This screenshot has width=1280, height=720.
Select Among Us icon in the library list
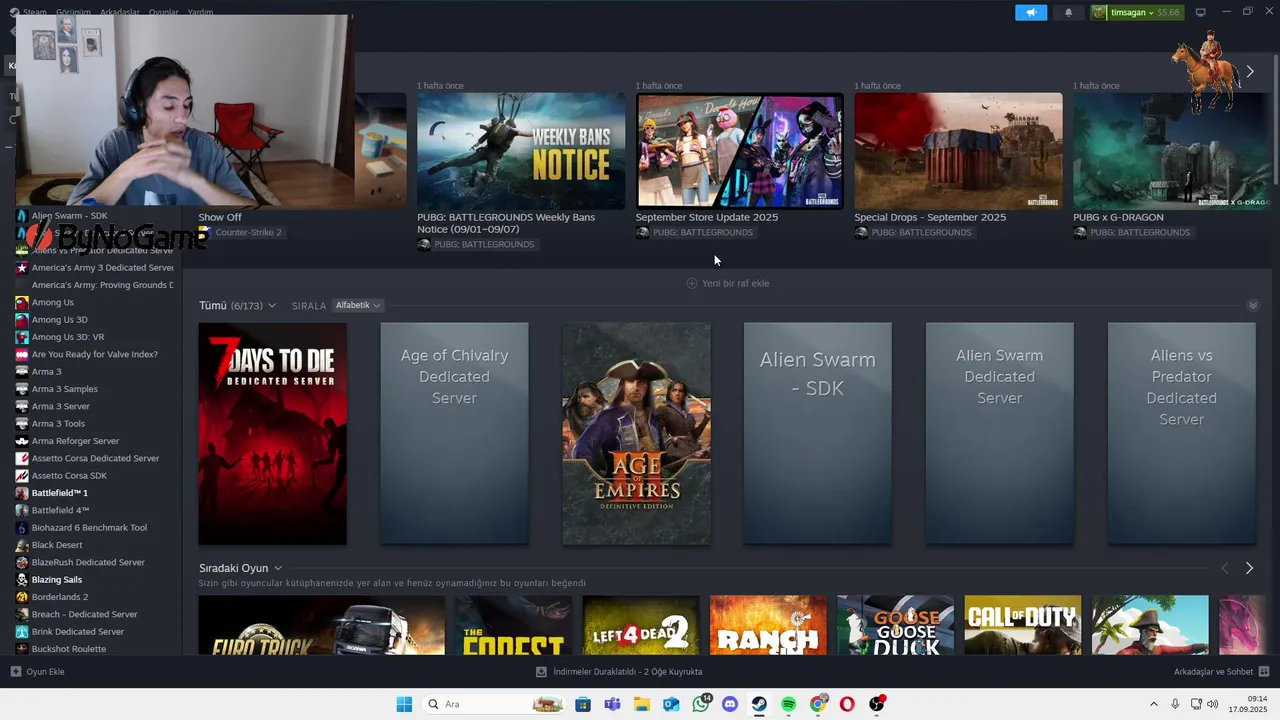pos(22,302)
